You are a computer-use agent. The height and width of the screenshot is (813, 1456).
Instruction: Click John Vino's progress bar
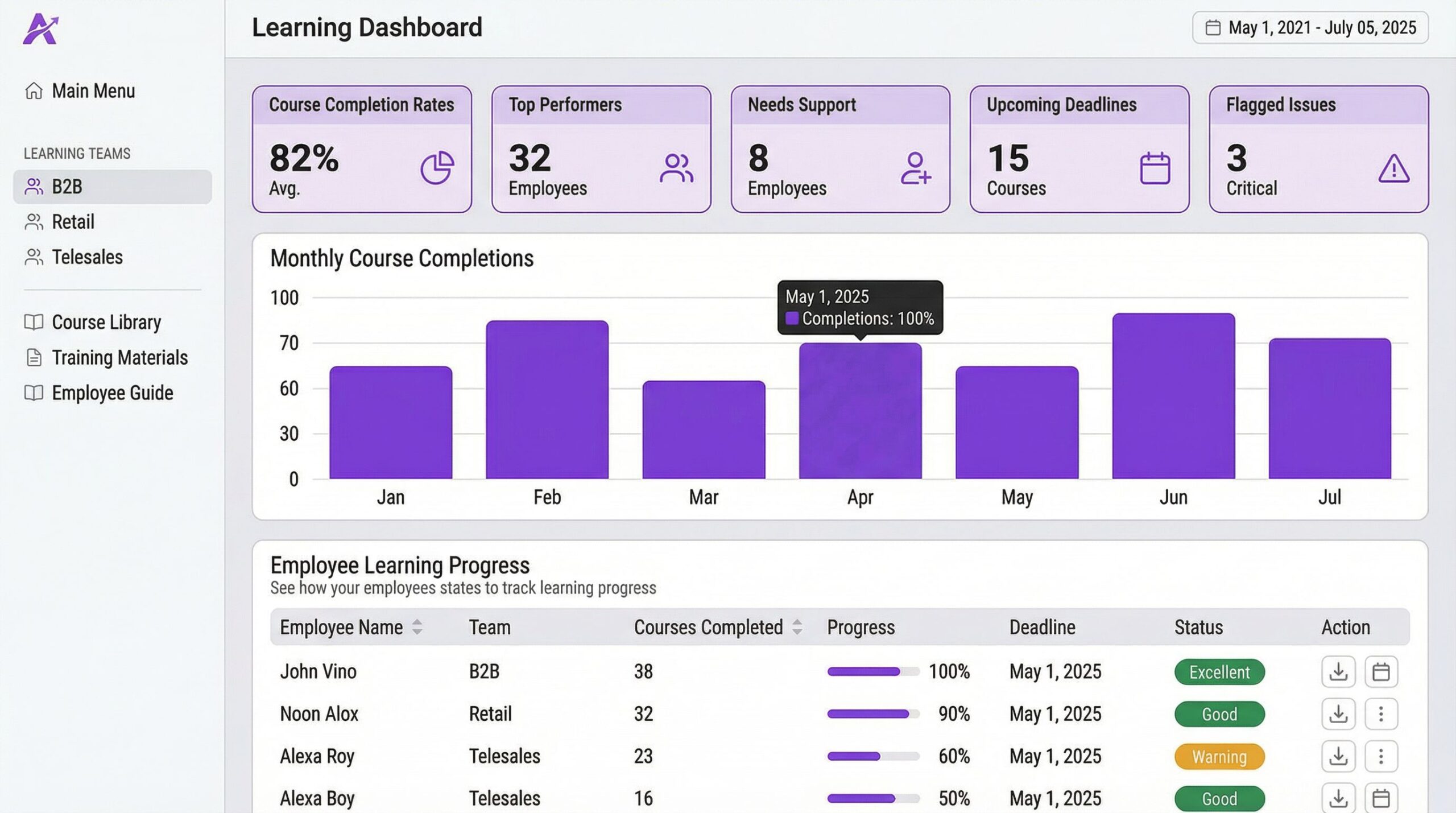coord(873,672)
